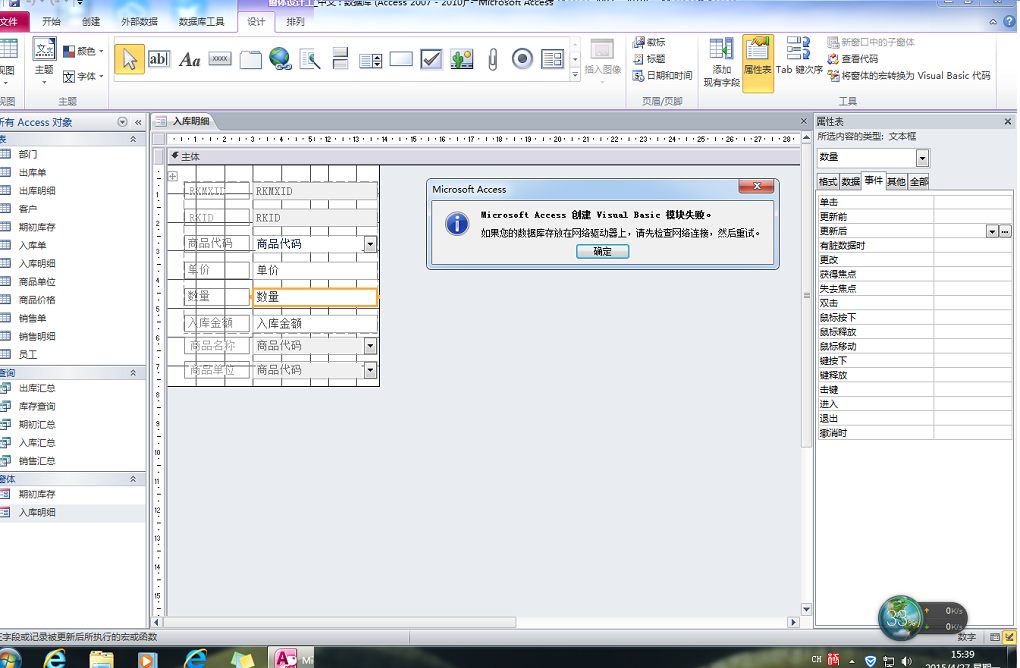Open the 销售汇总 query in navigation pane
The image size is (1020, 668).
[37, 461]
